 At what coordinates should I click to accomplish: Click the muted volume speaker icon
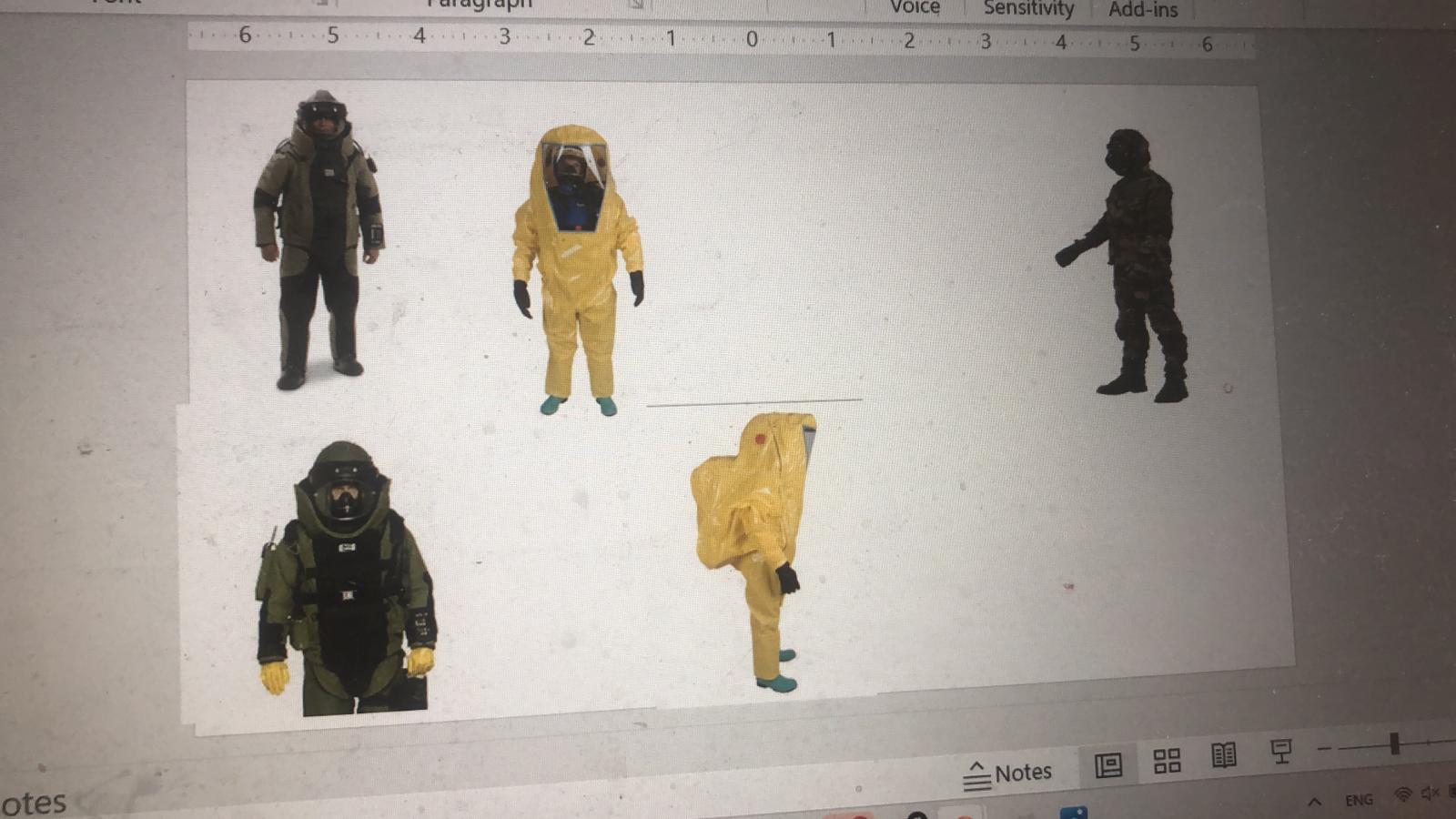tap(1431, 794)
